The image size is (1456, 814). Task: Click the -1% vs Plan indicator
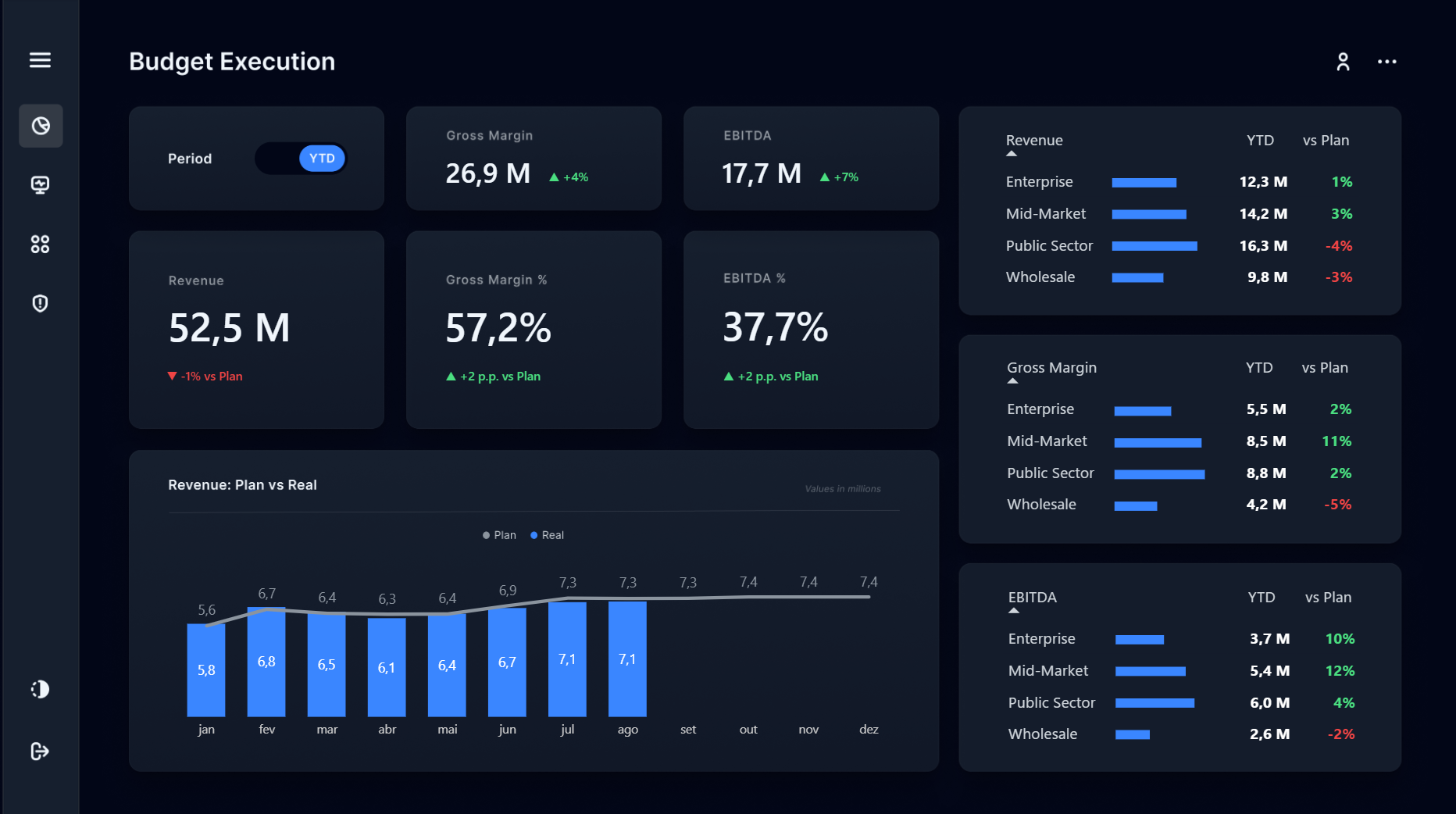point(205,377)
